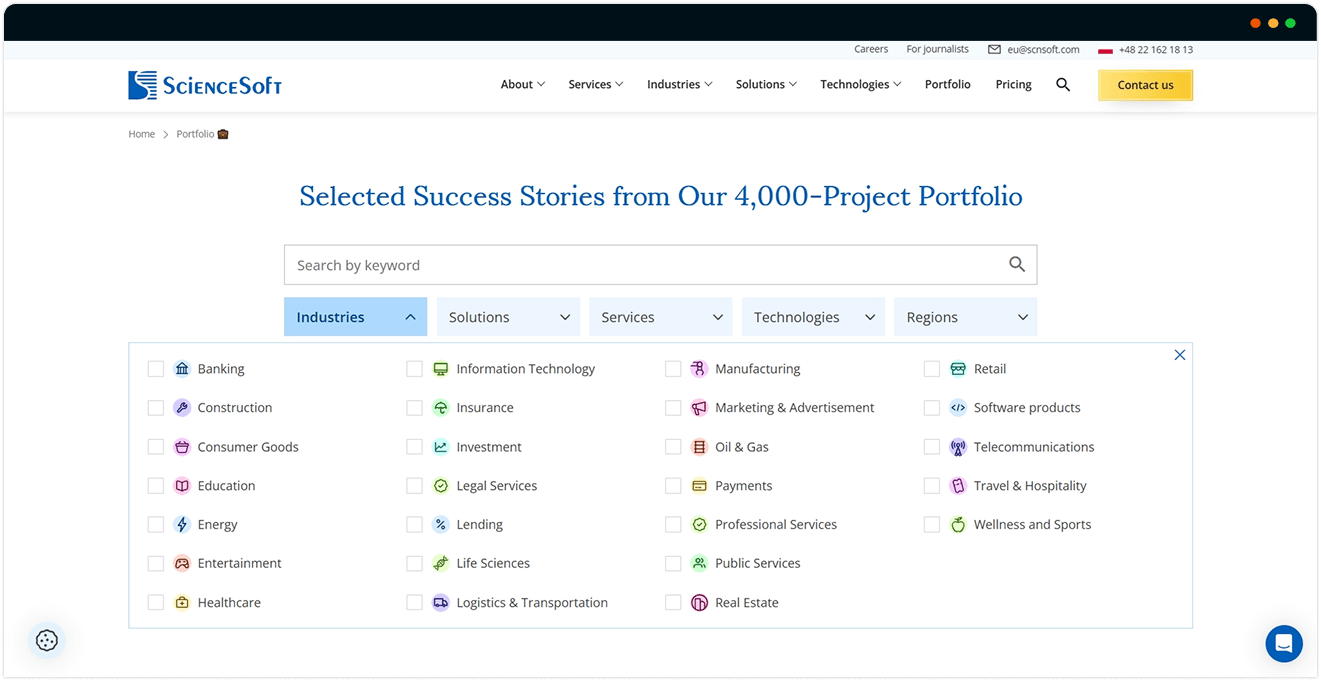
Task: Click the Careers link
Action: point(871,48)
